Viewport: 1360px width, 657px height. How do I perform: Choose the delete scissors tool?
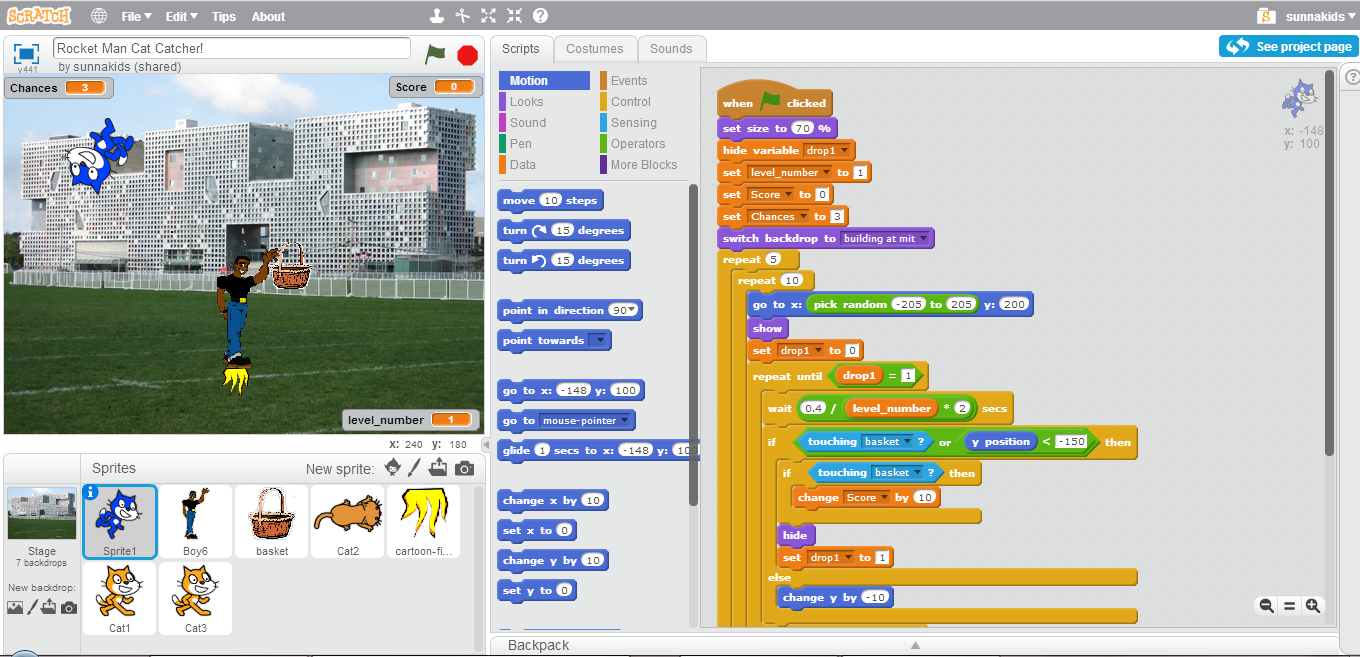(x=462, y=16)
